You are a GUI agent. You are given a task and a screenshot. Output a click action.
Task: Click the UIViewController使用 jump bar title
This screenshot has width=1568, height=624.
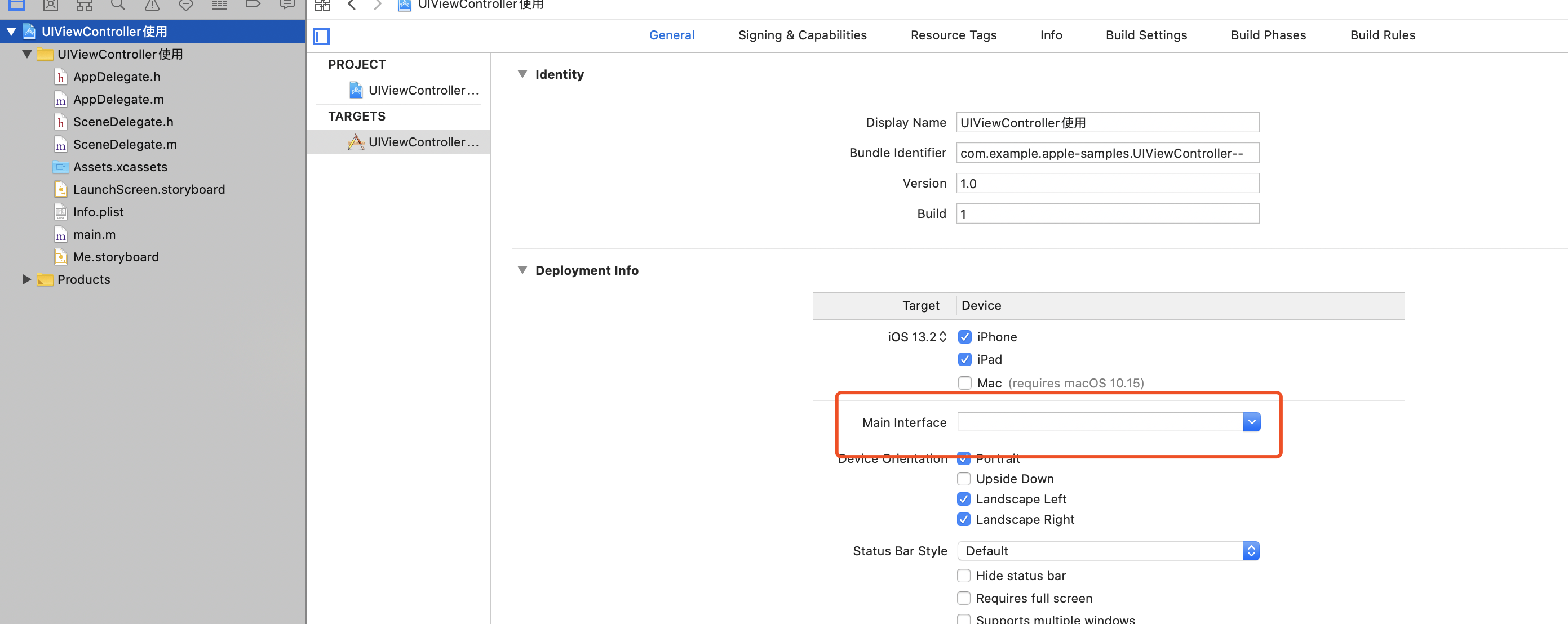pos(481,5)
